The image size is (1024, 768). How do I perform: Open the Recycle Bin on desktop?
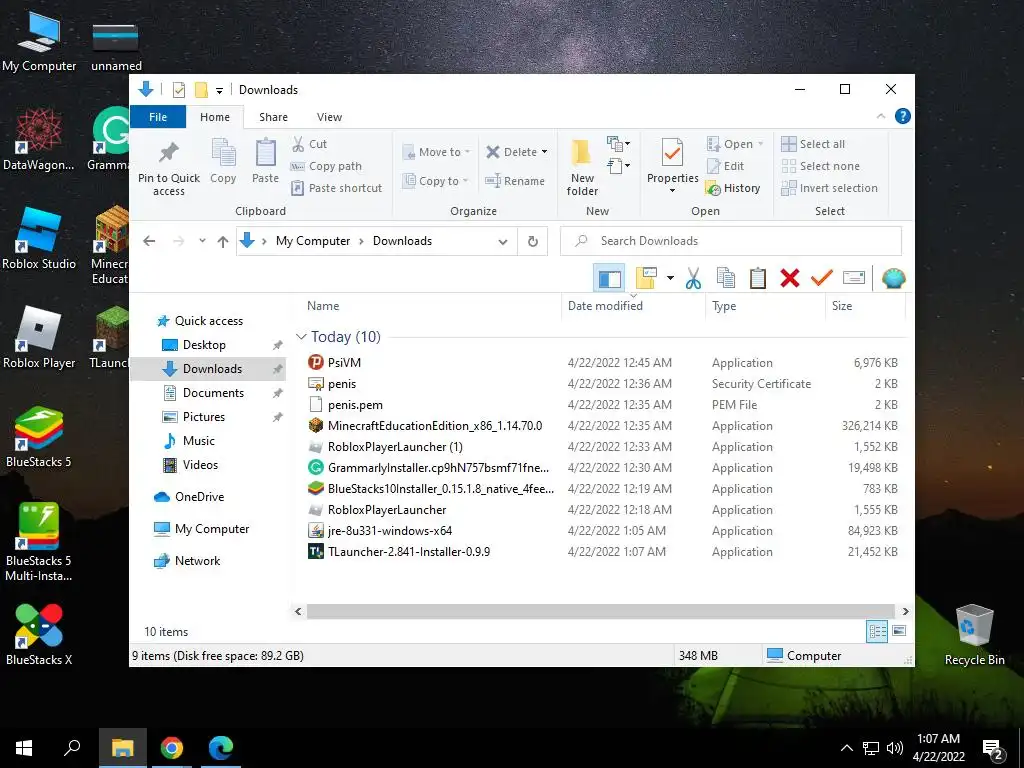974,635
